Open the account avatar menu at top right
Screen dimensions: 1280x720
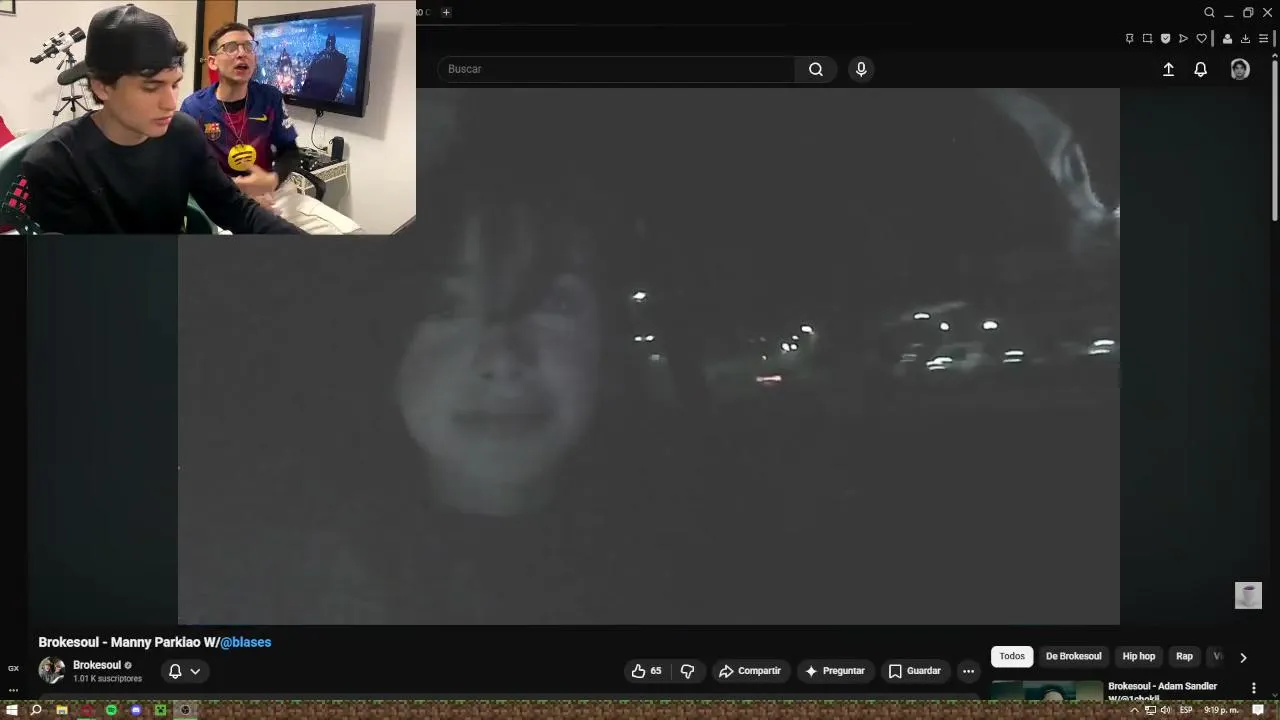click(1240, 69)
